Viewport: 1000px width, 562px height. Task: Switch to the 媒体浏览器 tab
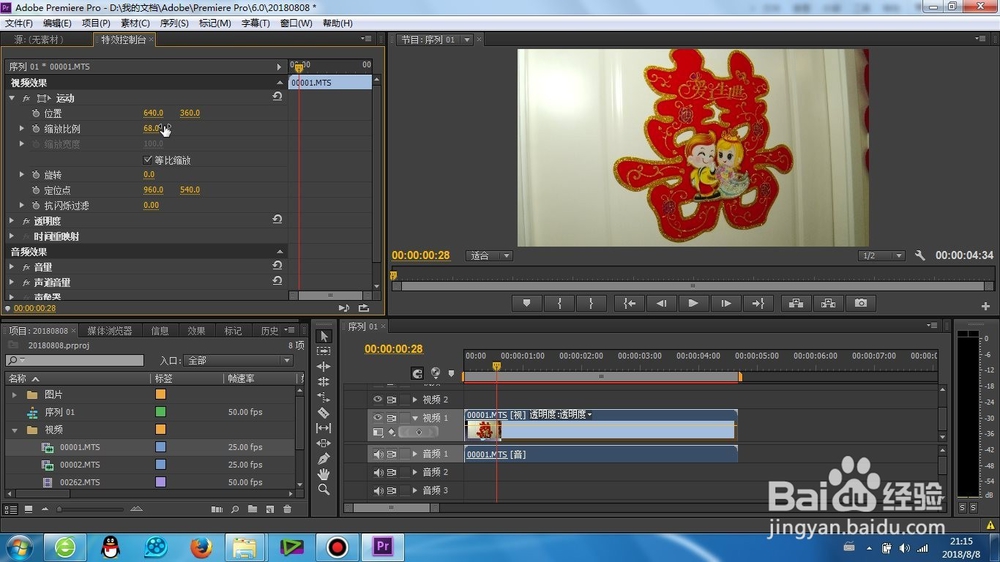point(109,330)
